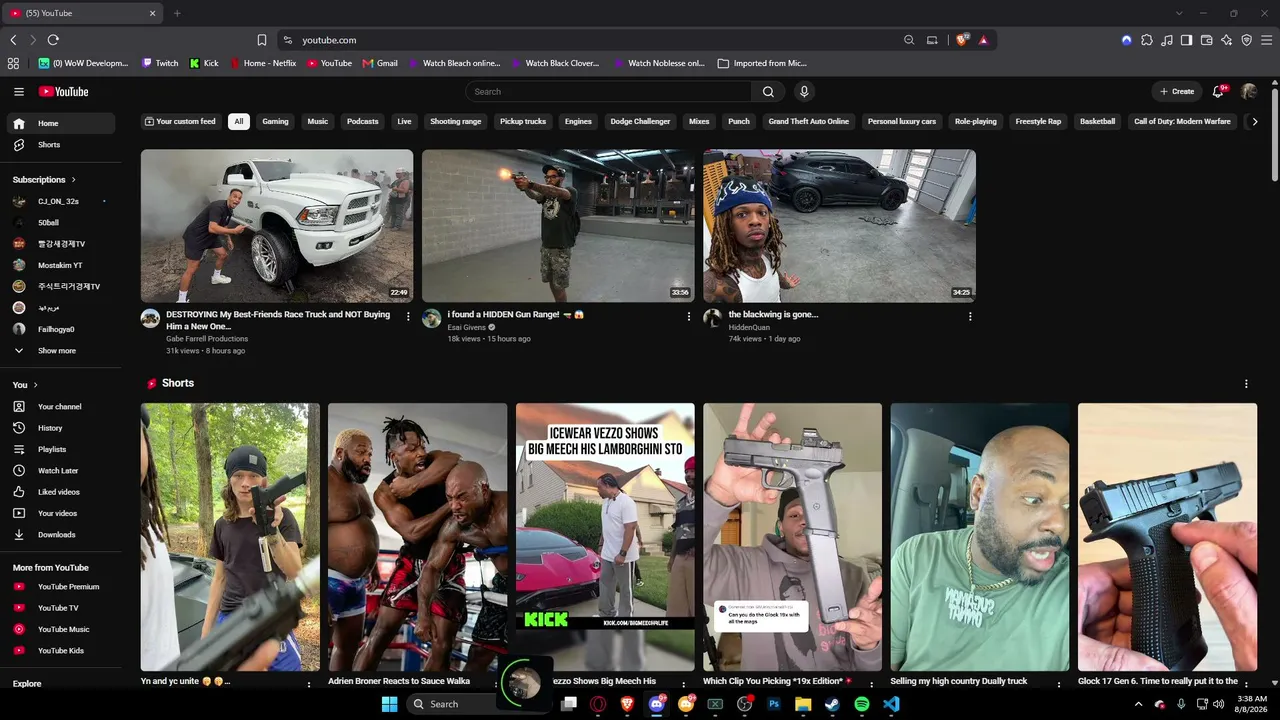Open History in the sidebar

pyautogui.click(x=63, y=428)
